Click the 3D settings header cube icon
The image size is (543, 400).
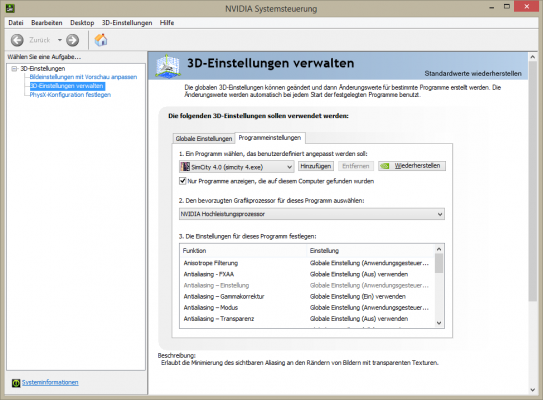pyautogui.click(x=168, y=66)
